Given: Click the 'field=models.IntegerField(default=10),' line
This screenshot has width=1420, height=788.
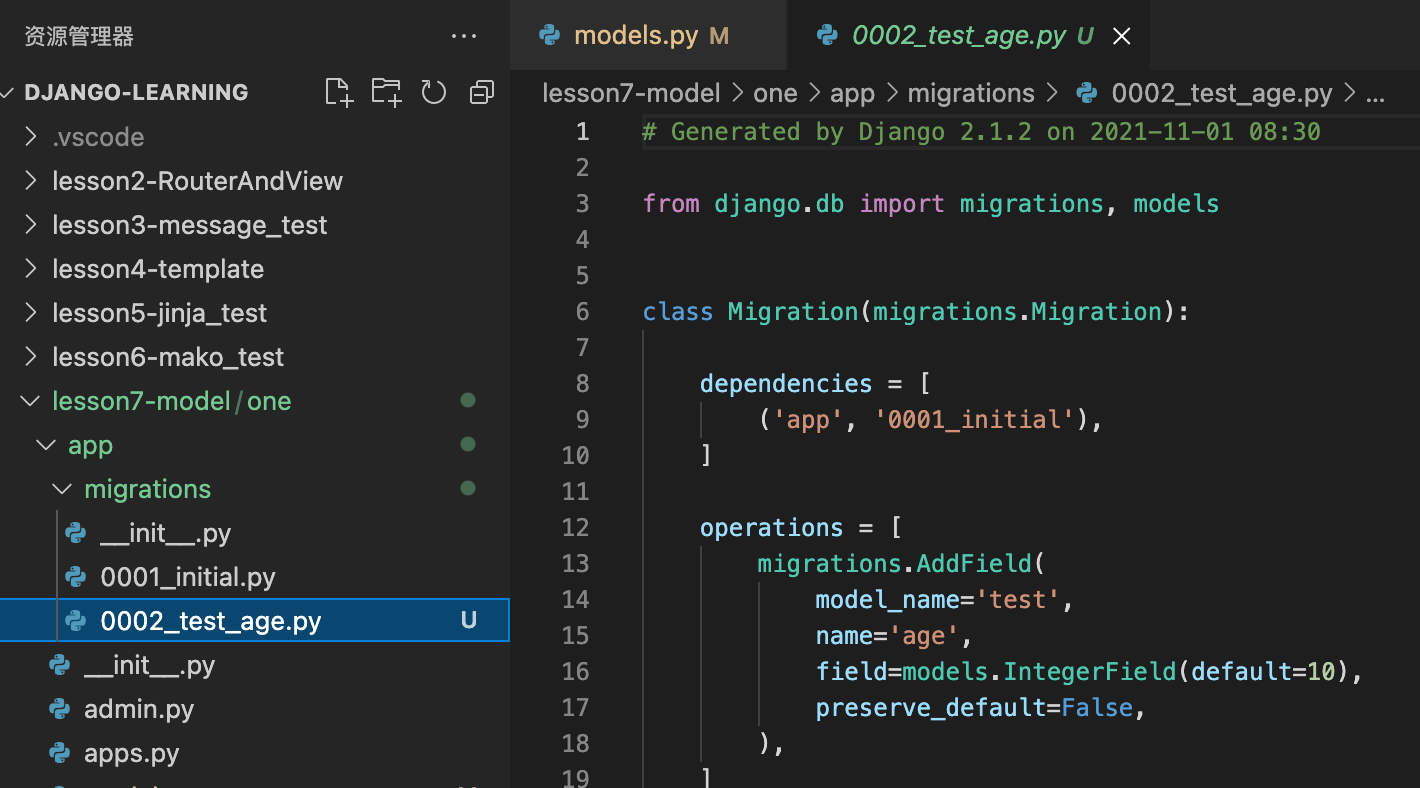Looking at the screenshot, I should point(1090,672).
